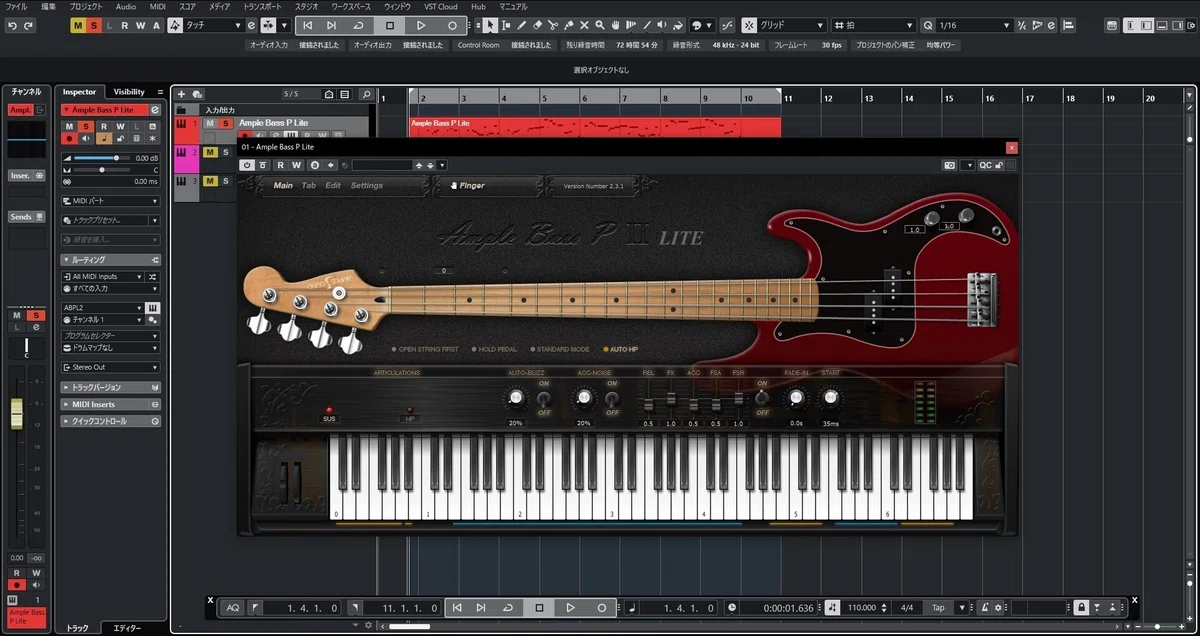1200x636 pixels.
Task: Toggle global Solo S button in toolbar
Action: (94, 25)
